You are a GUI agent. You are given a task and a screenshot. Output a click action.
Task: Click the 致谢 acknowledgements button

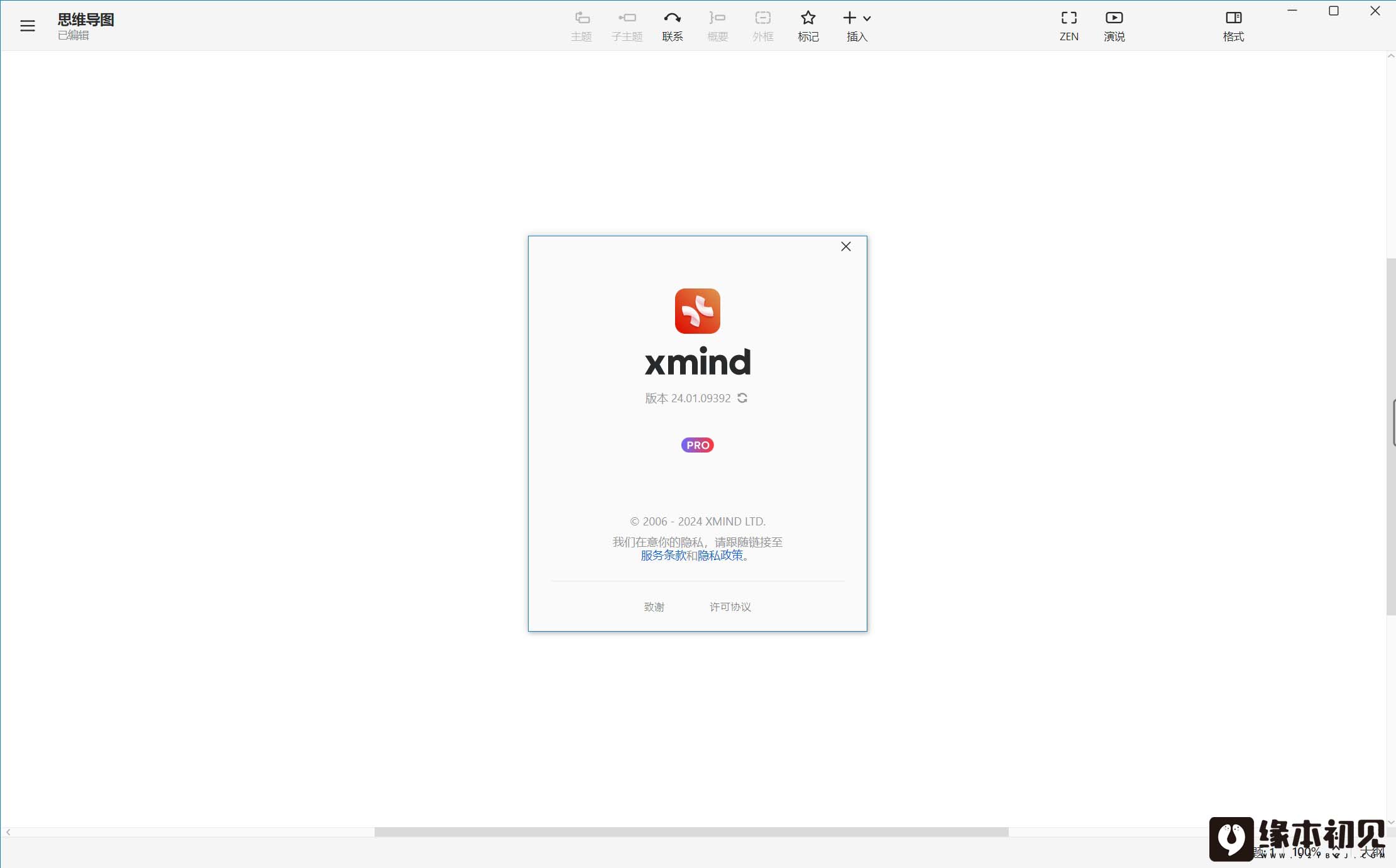(x=654, y=607)
